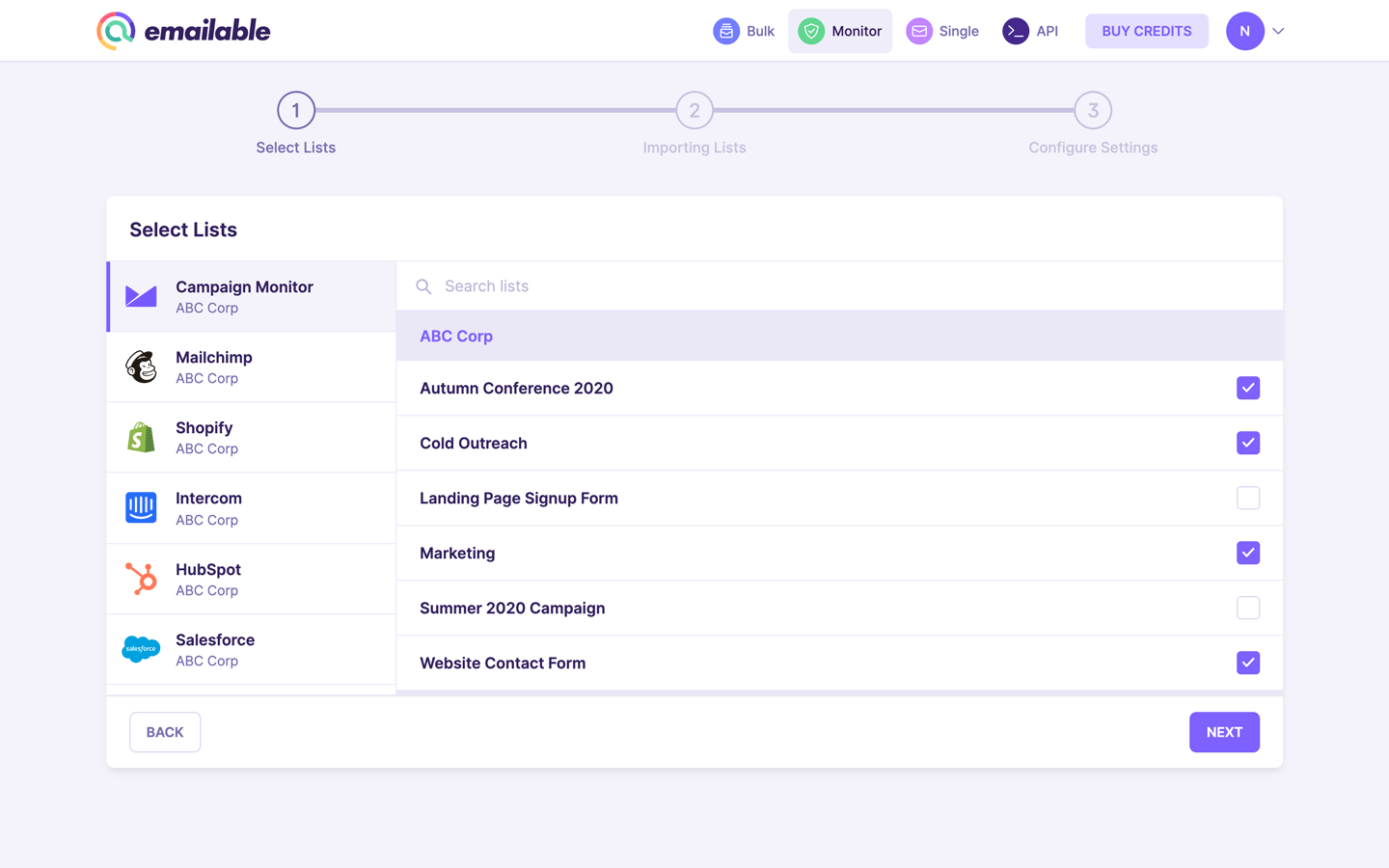
Task: Select HubSpot integration
Action: [252, 579]
